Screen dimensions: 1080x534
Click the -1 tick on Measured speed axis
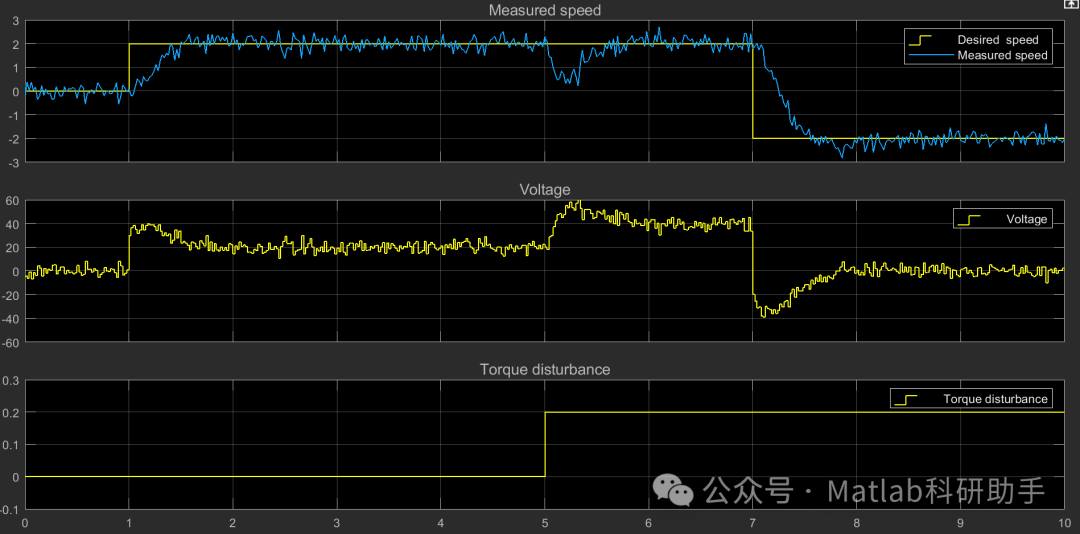click(14, 115)
